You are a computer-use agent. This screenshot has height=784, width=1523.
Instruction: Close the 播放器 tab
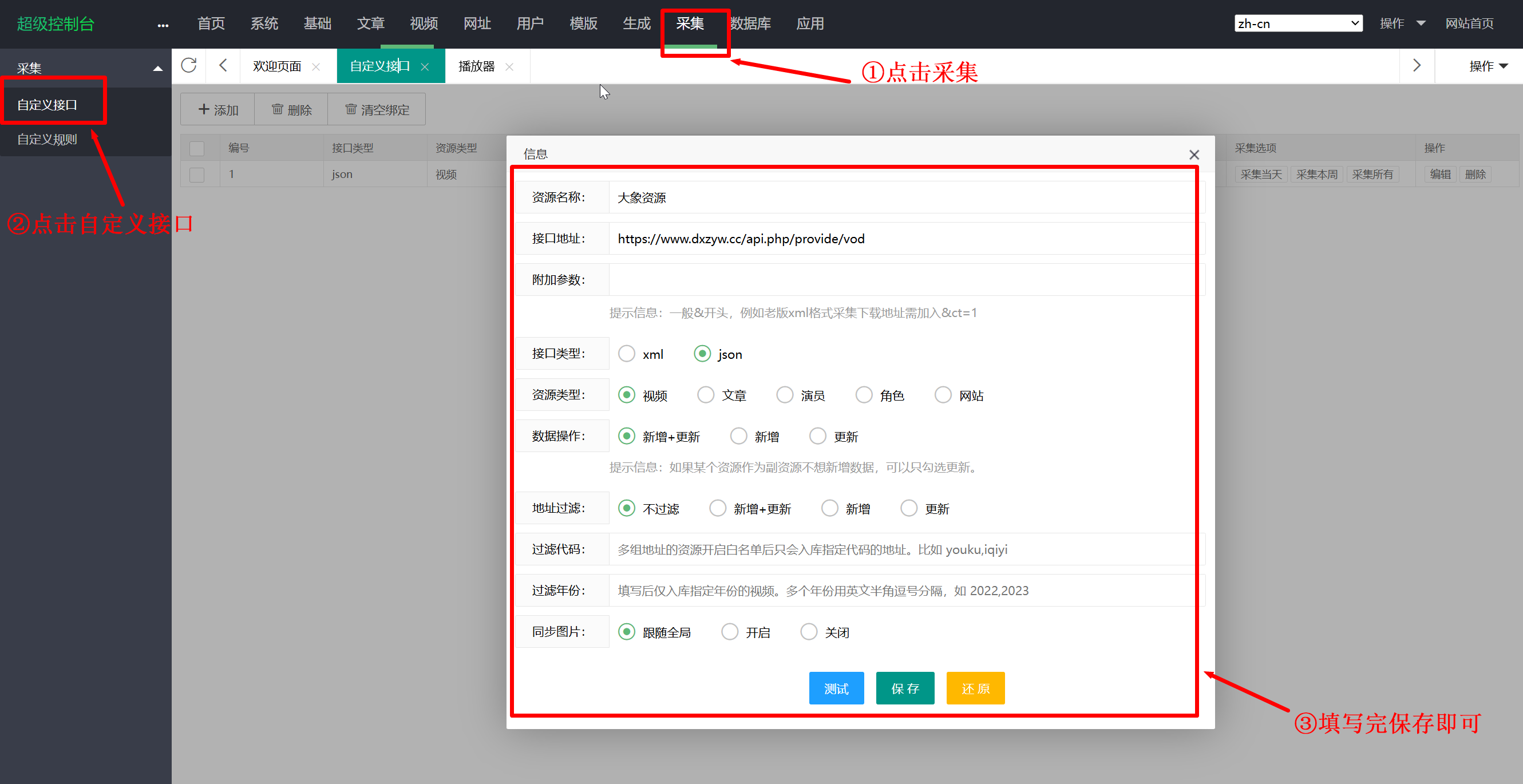pos(509,67)
